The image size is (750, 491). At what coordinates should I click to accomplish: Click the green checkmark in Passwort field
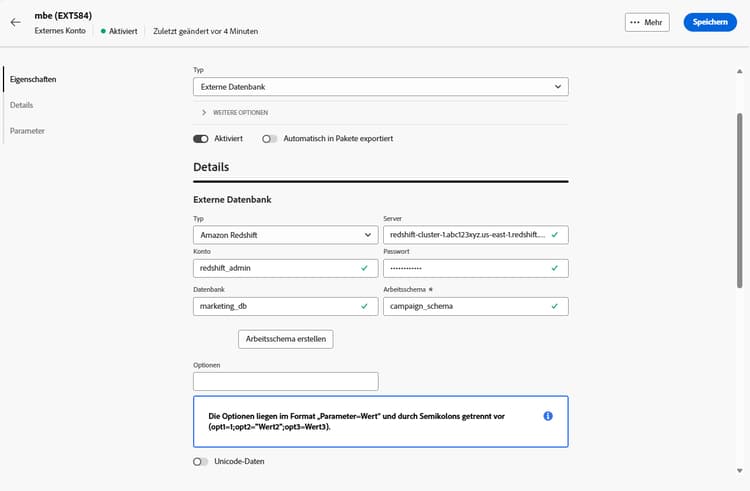click(554, 268)
